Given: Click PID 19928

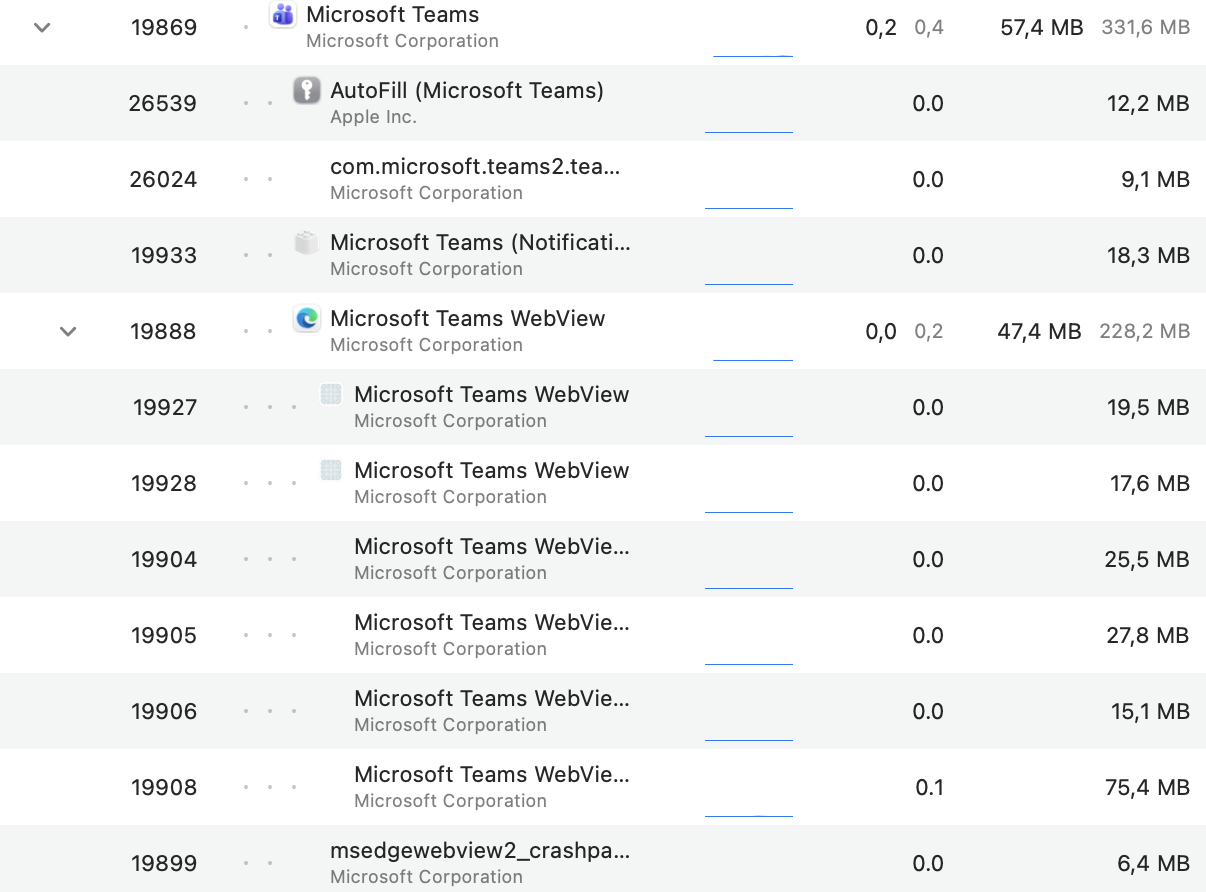Looking at the screenshot, I should click(x=164, y=483).
